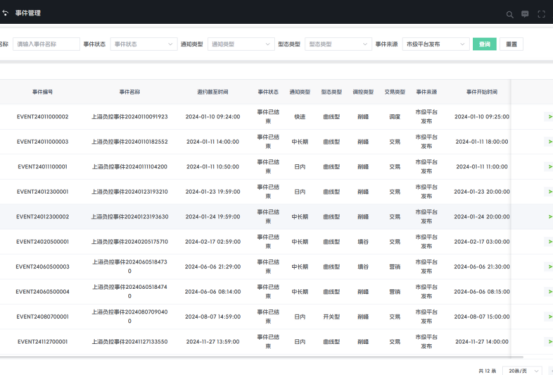Click event name ending 20240110091923
Viewport: 554px width, 375px height.
130,117
